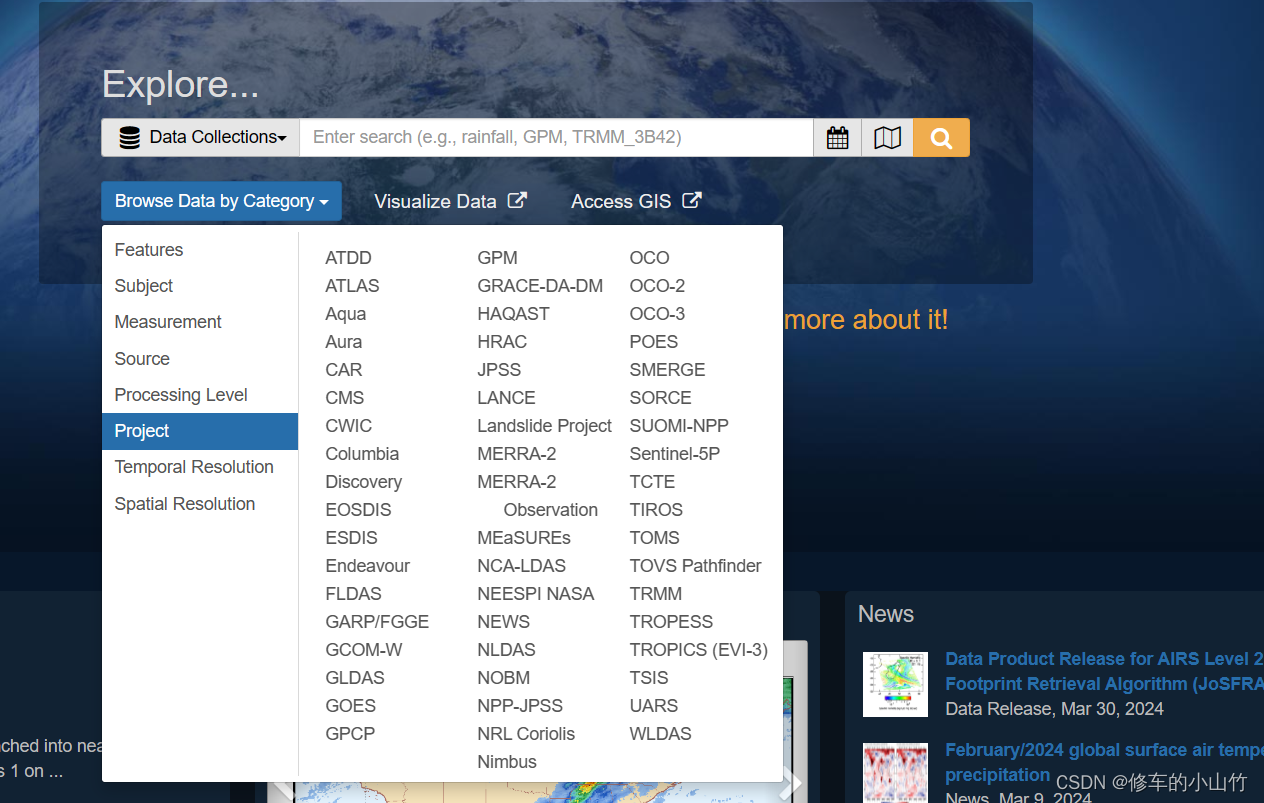The height and width of the screenshot is (803, 1264).
Task: Choose the OCO-2 project
Action: pyautogui.click(x=657, y=286)
